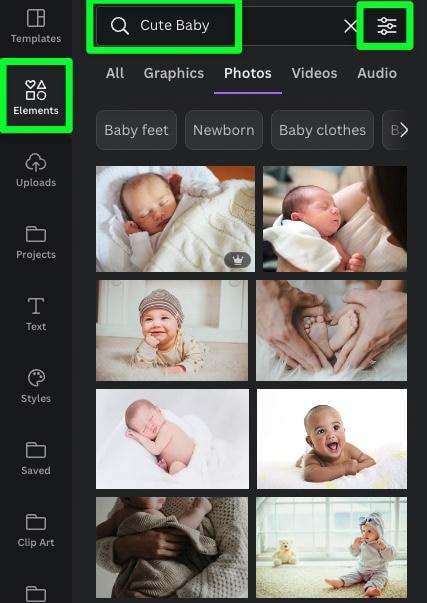
Task: Select the Text tool
Action: pyautogui.click(x=36, y=314)
